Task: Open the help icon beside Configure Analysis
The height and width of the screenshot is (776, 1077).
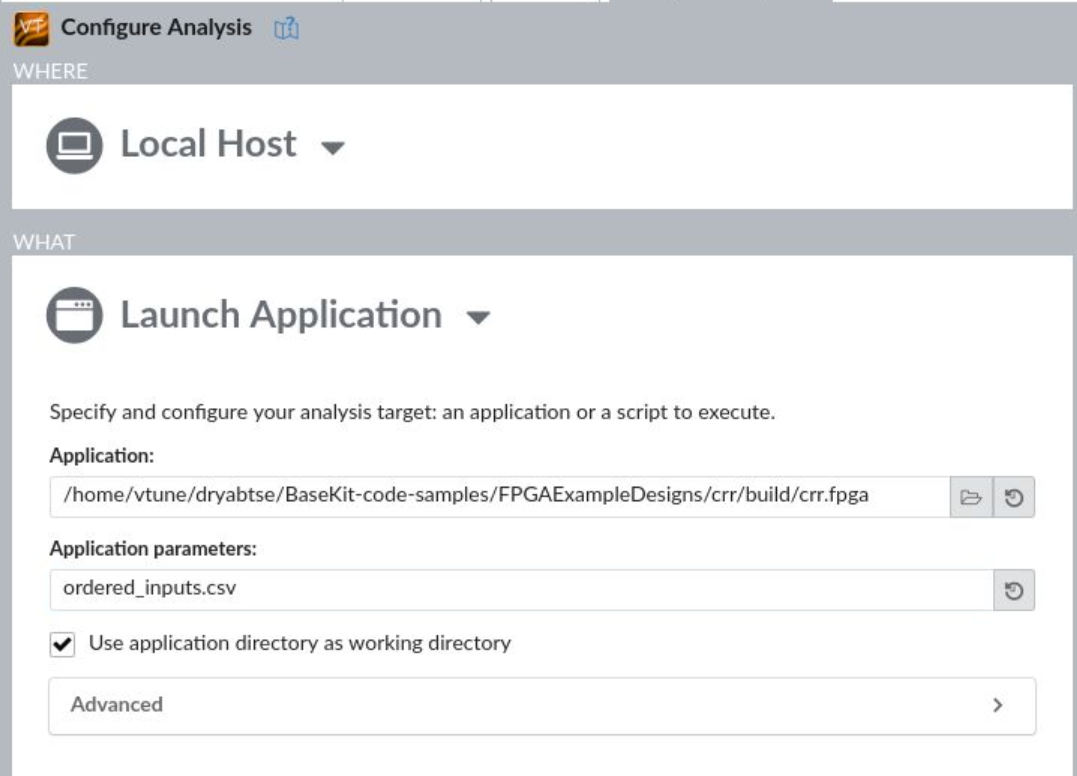Action: [x=286, y=29]
